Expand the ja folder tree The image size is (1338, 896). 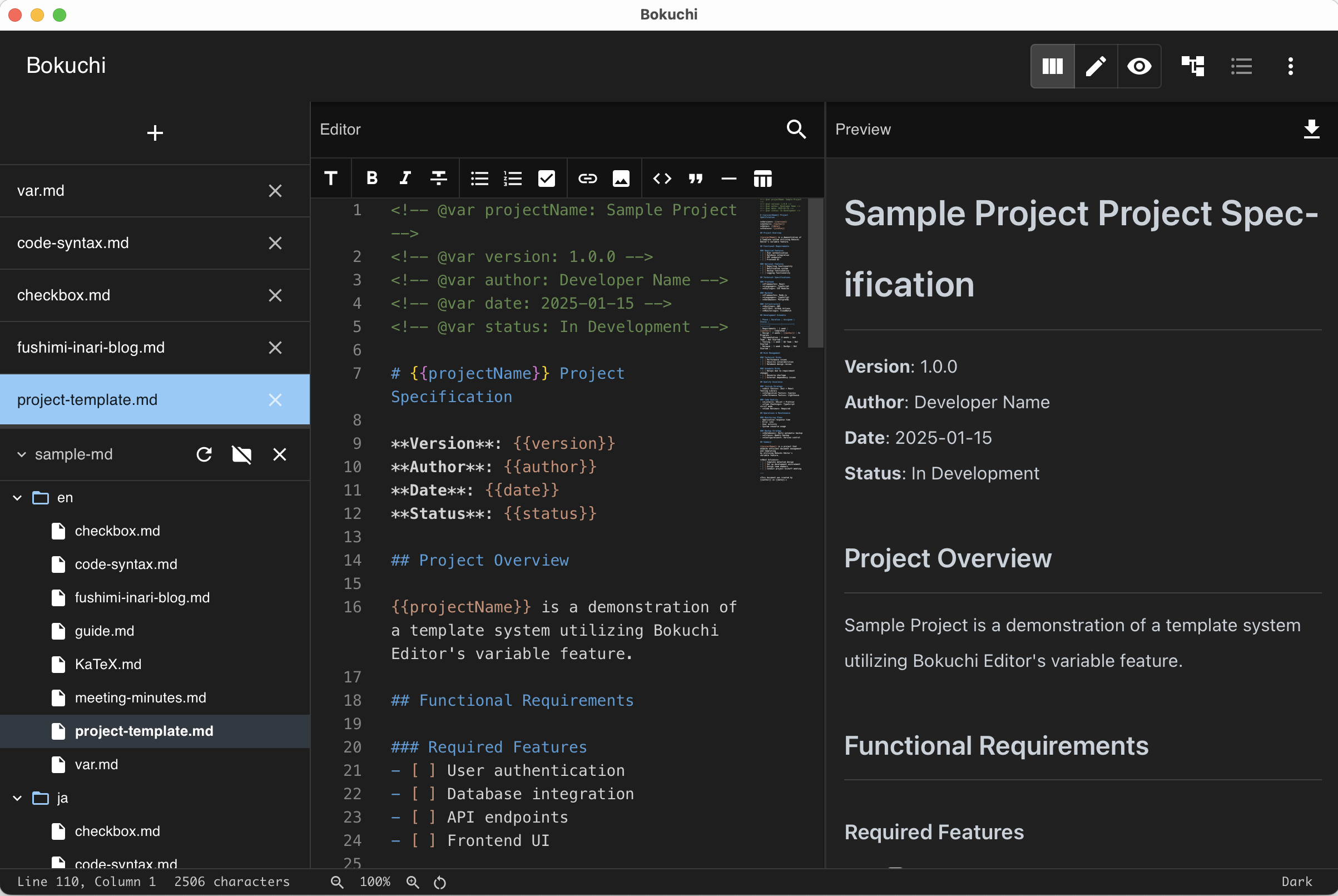click(16, 798)
